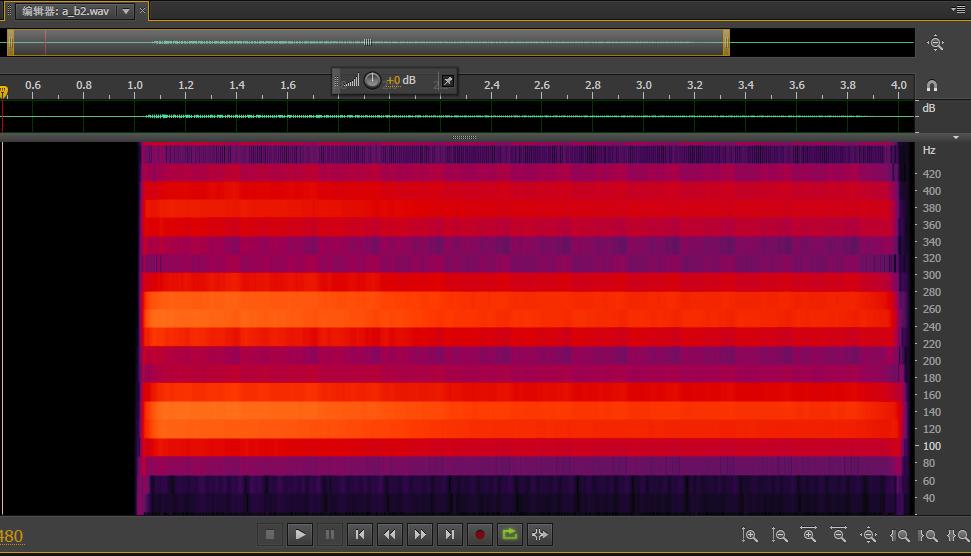Click the Rewind button
Screen dimensions: 971x556
coord(390,534)
